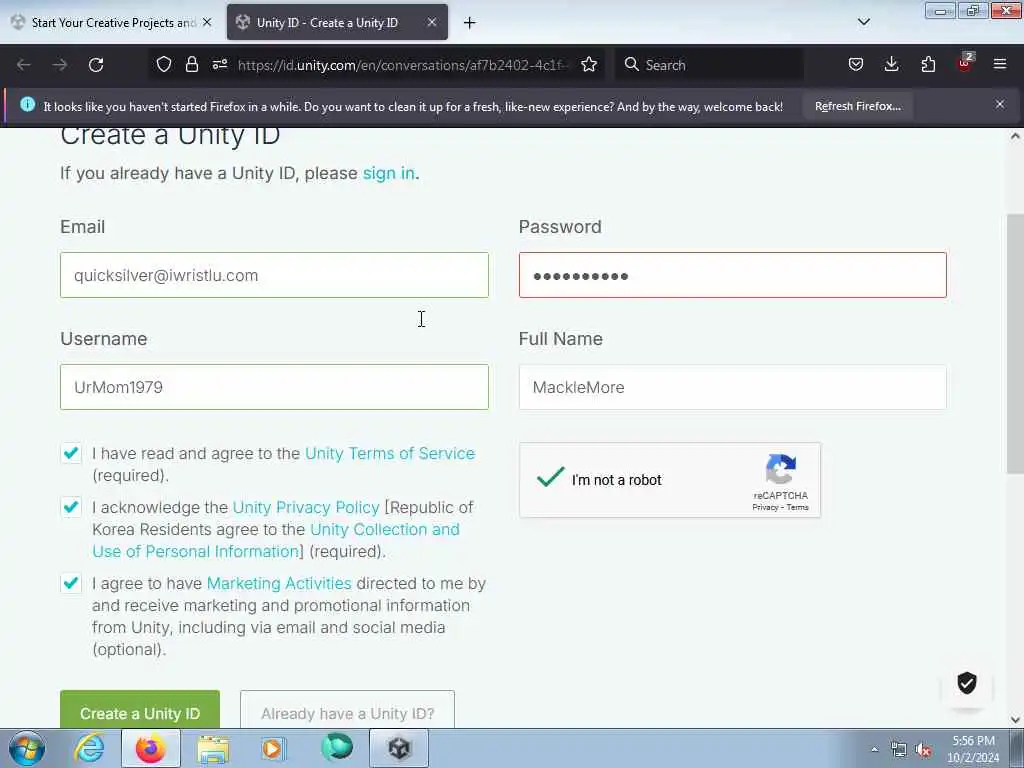This screenshot has height=768, width=1024.
Task: Click the scrollbar down arrow
Action: [1015, 720]
